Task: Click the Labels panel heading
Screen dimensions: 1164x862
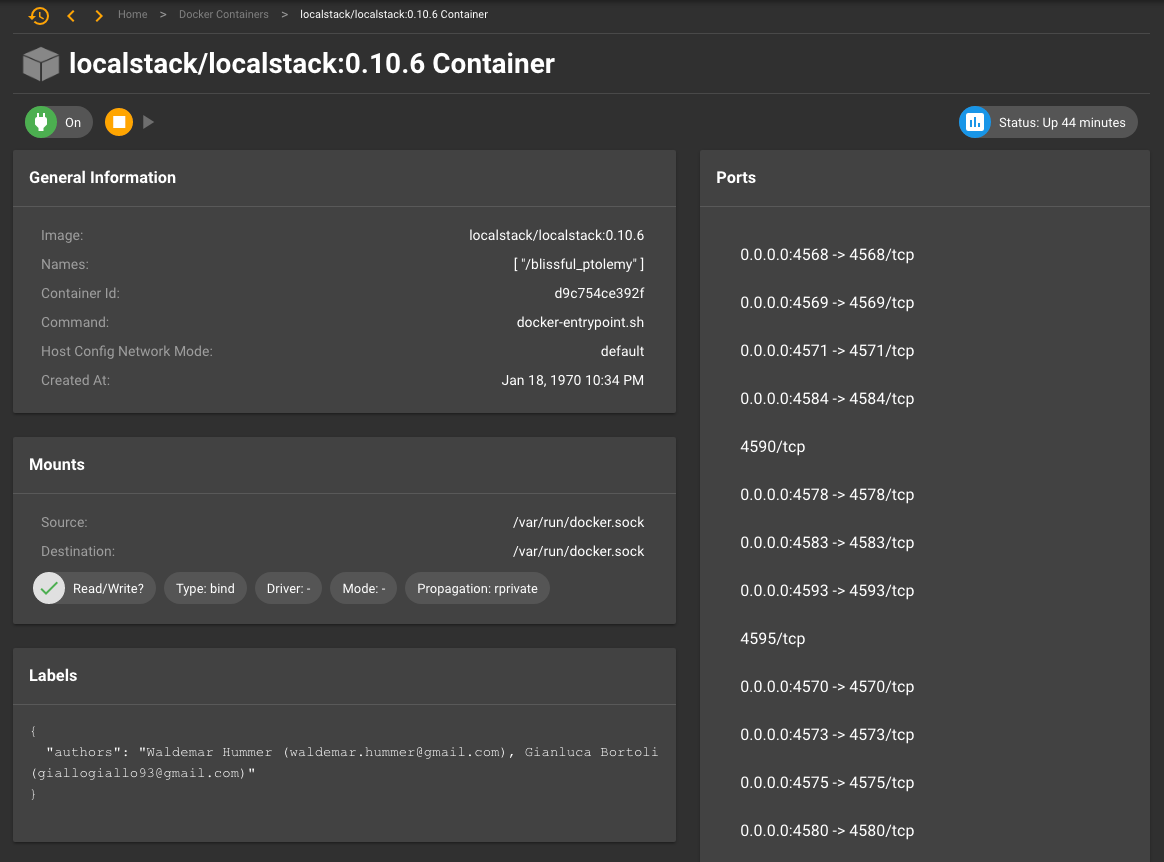Action: click(53, 676)
